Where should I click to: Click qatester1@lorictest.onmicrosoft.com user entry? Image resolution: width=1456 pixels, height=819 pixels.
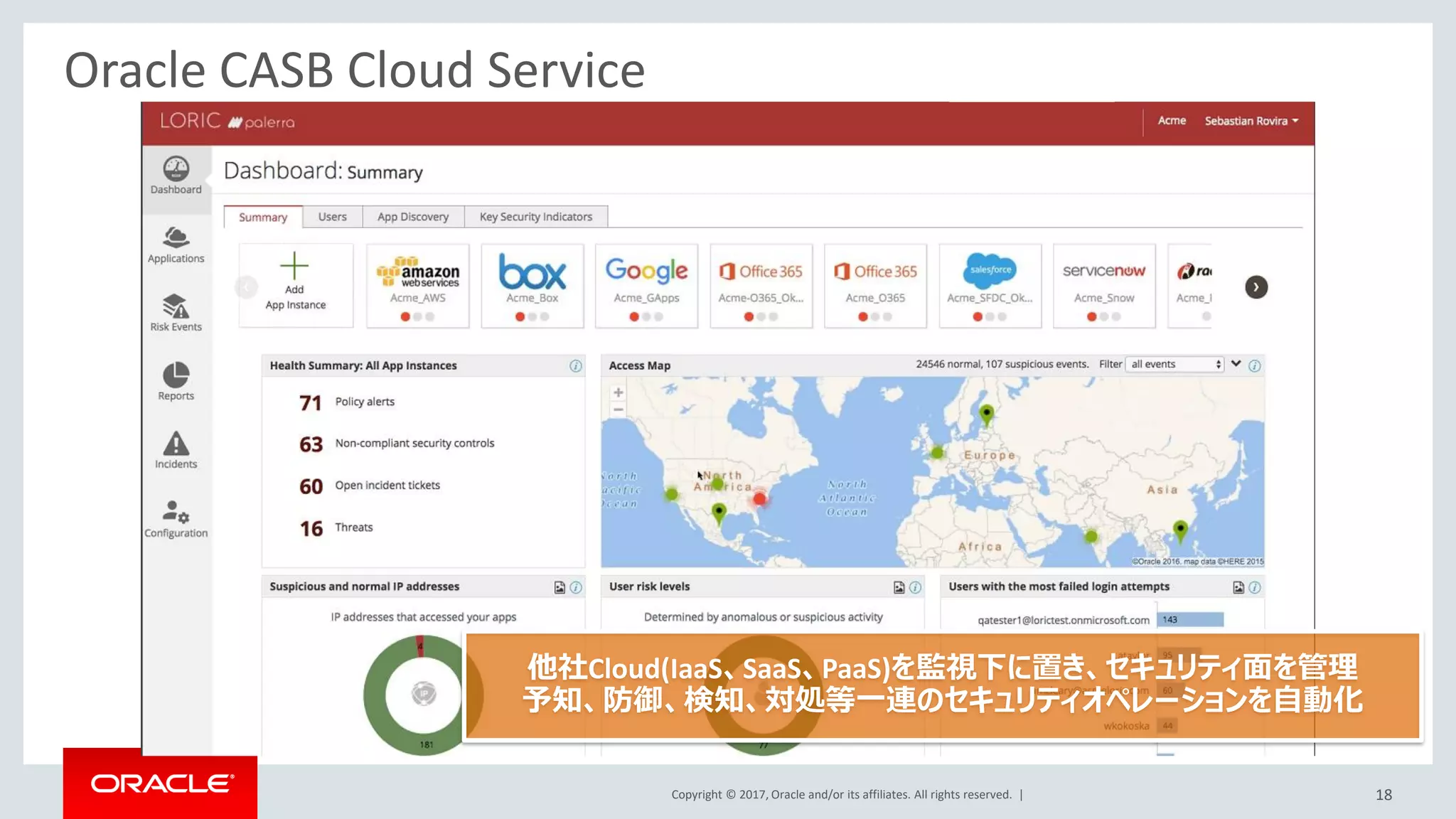[1064, 620]
